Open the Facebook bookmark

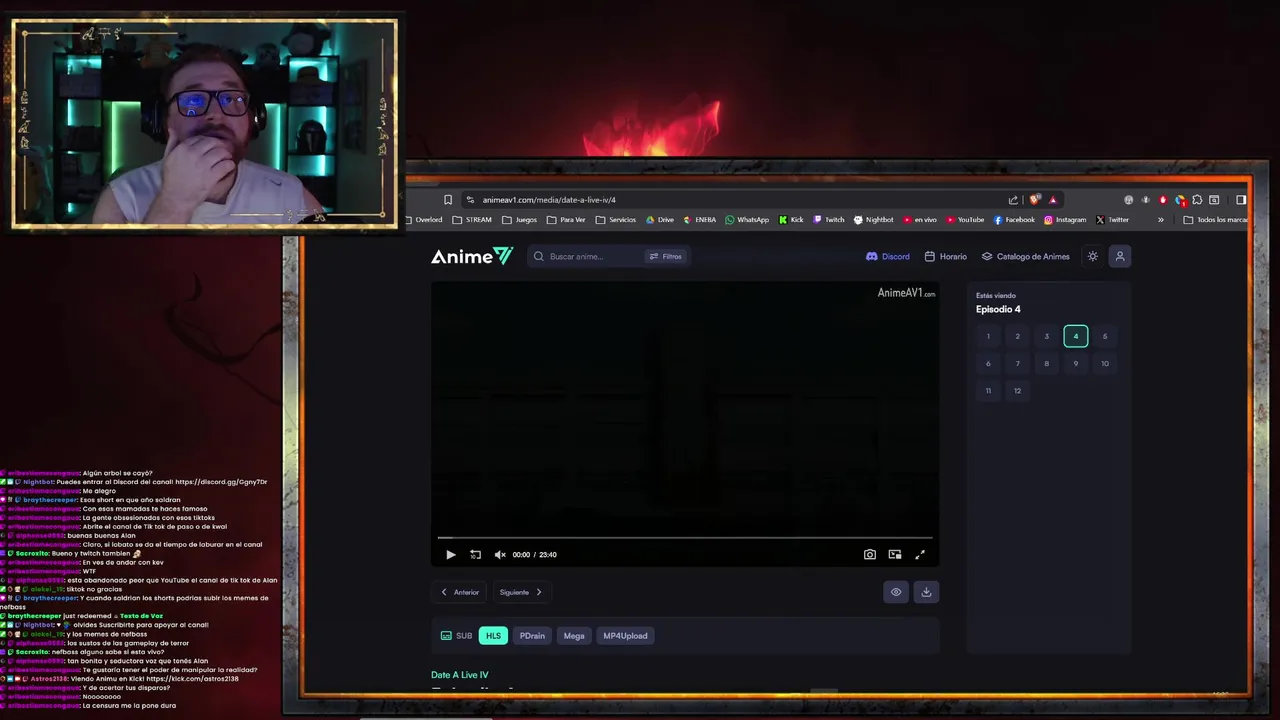(1014, 220)
